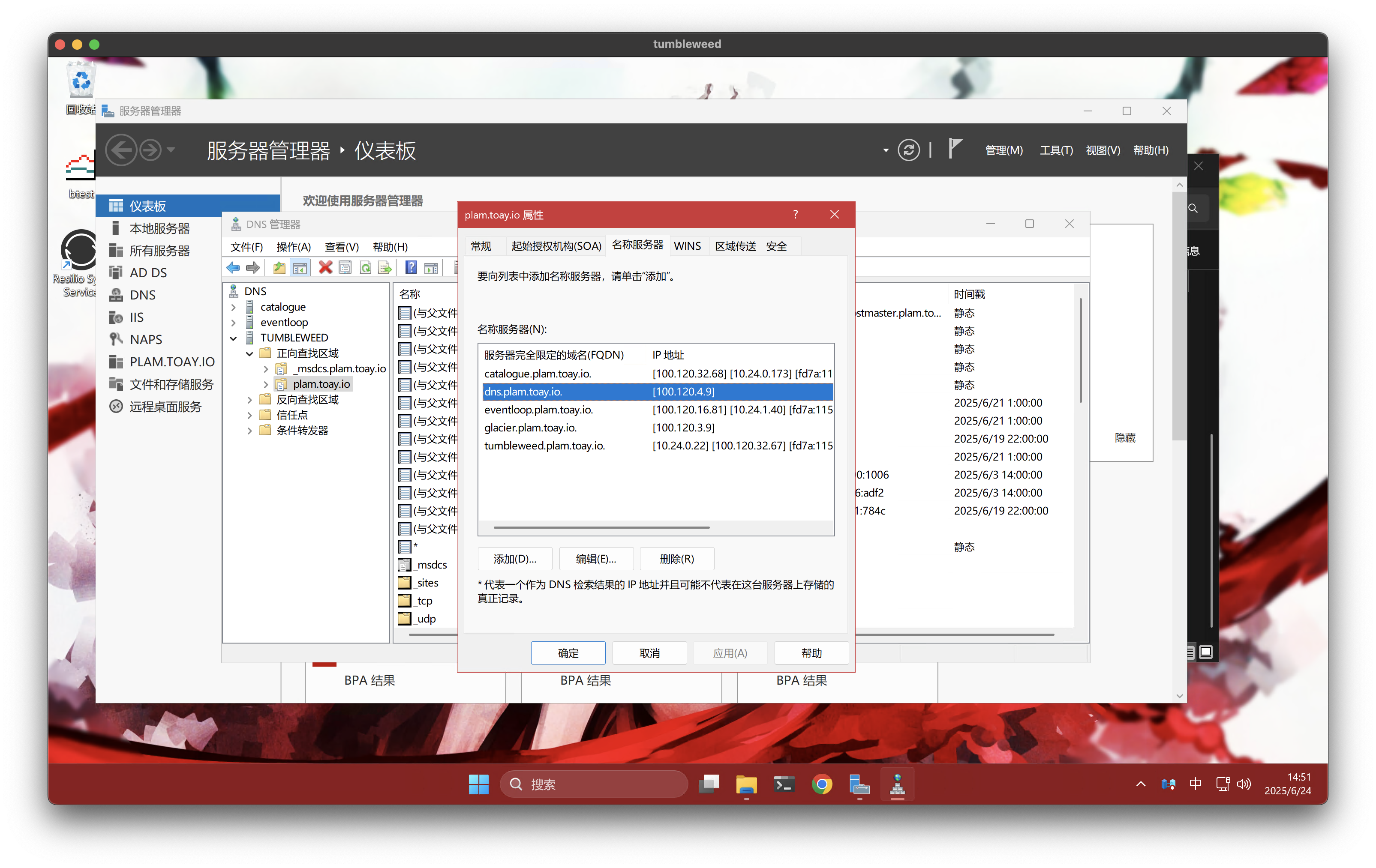
Task: Collapse the 正向查找区域 folder
Action: coord(249,353)
